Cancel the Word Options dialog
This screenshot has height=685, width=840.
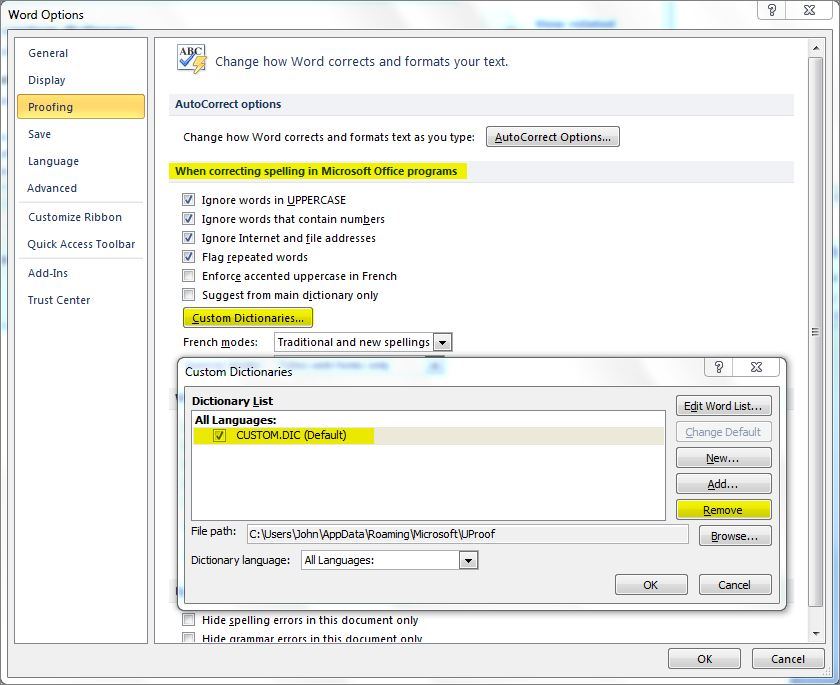point(788,659)
